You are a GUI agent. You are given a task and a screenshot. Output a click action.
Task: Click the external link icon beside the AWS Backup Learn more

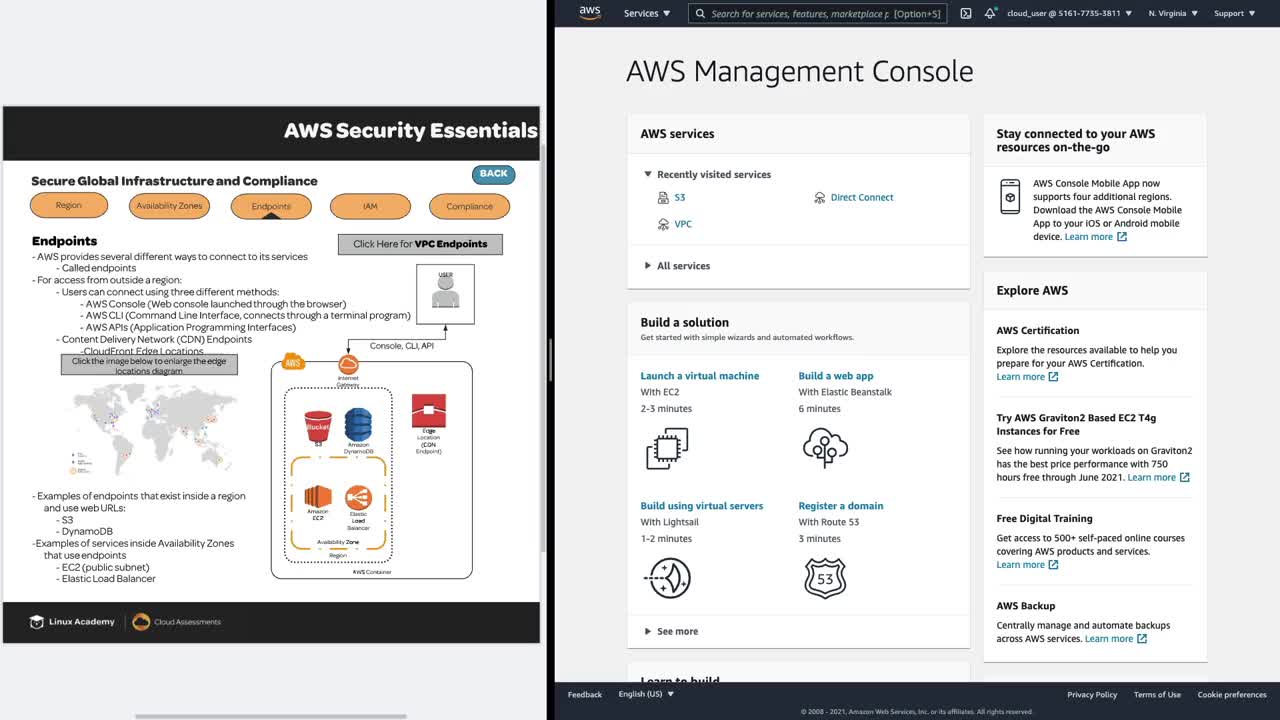click(x=1142, y=639)
